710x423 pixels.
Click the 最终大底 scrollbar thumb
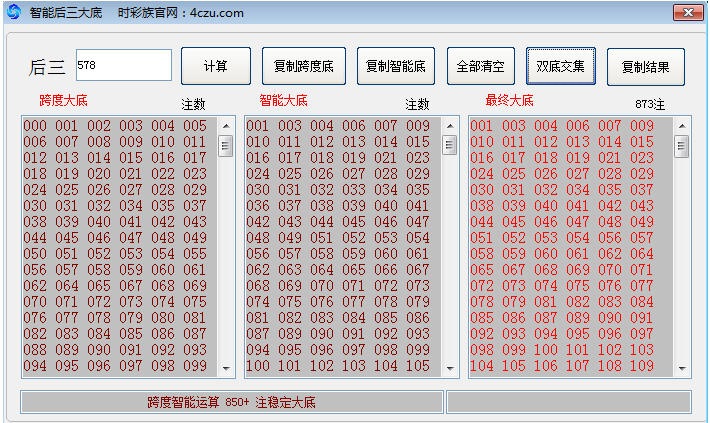pos(682,145)
